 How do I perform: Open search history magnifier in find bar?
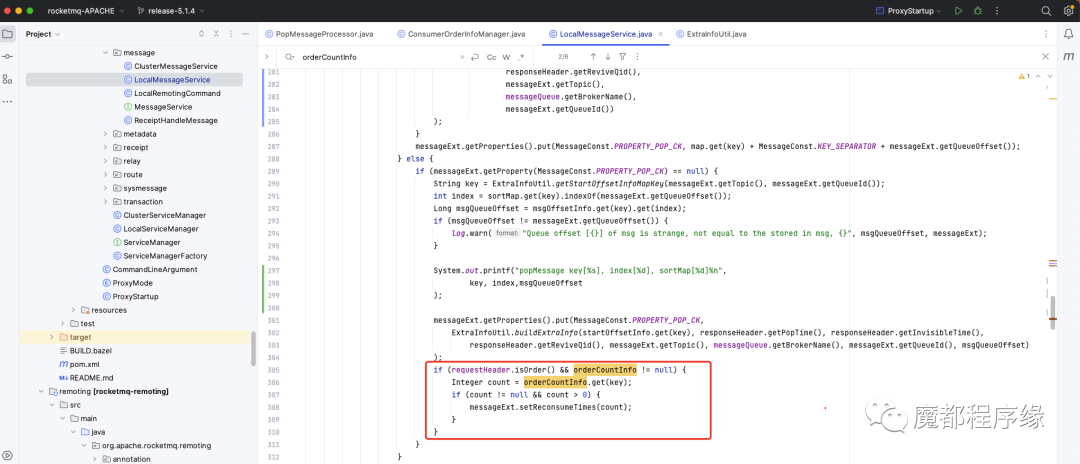point(290,57)
